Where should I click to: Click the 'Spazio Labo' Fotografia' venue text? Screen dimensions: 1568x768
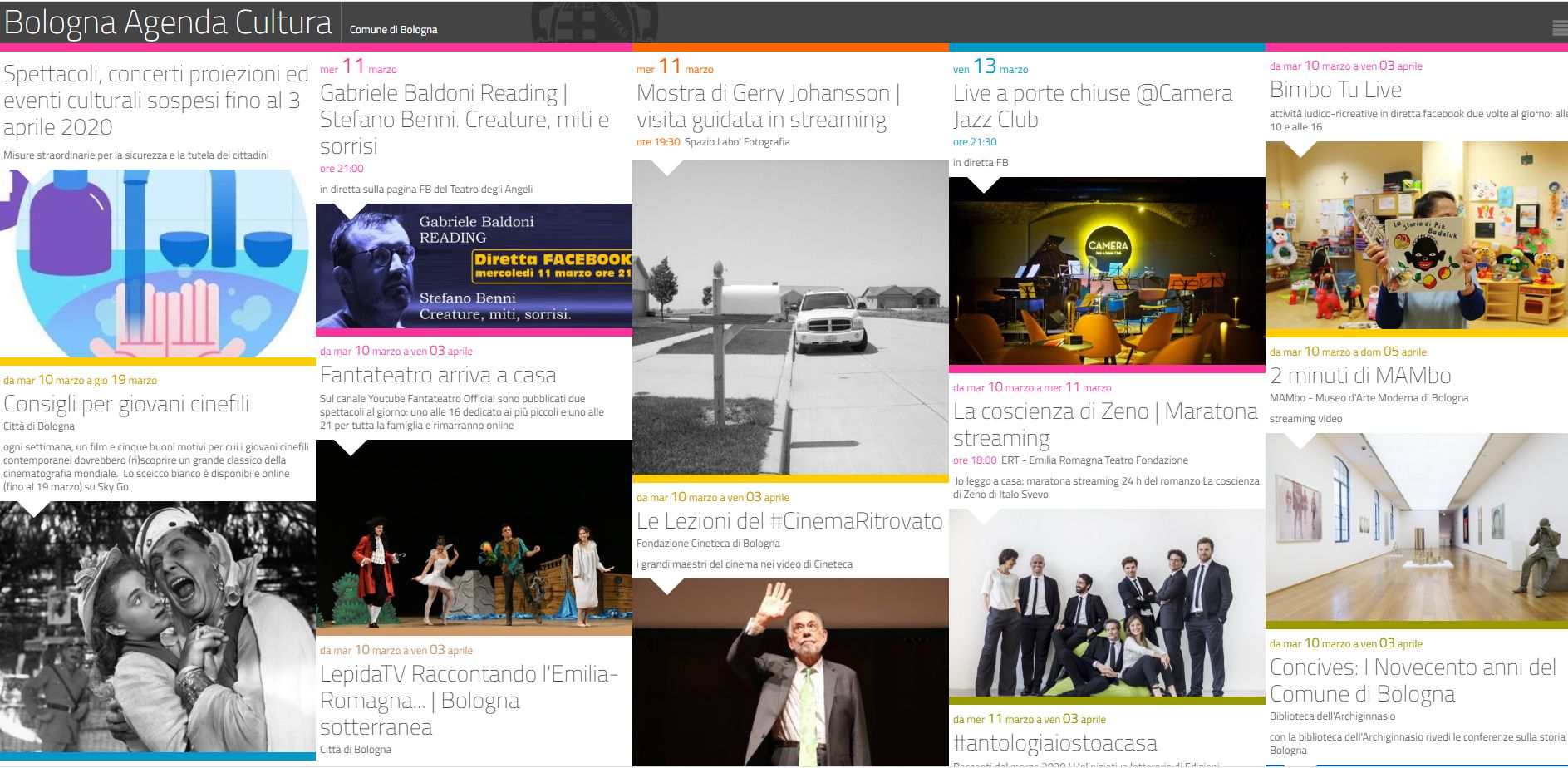[737, 142]
